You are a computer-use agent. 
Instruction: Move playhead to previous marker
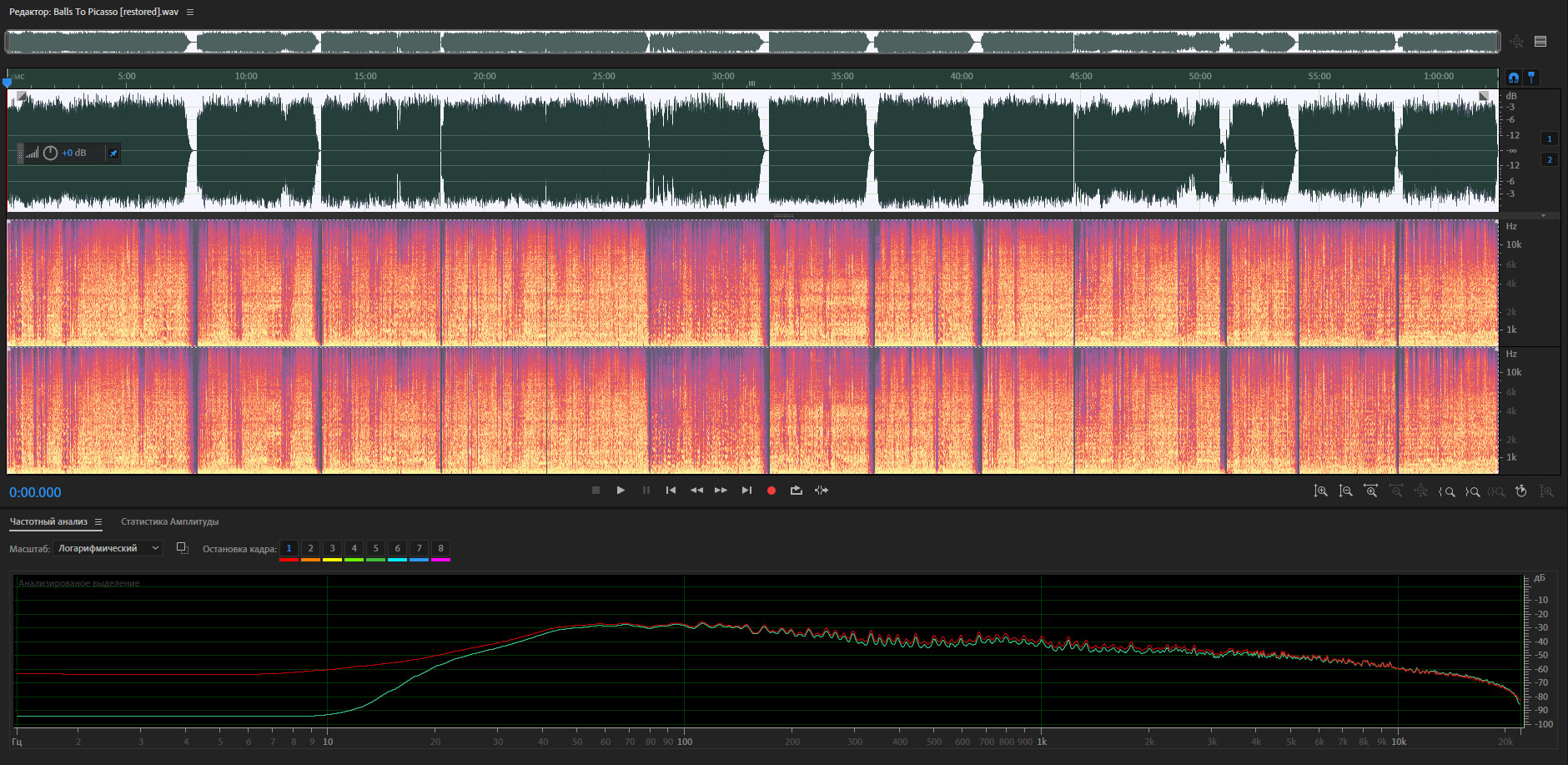coord(671,491)
